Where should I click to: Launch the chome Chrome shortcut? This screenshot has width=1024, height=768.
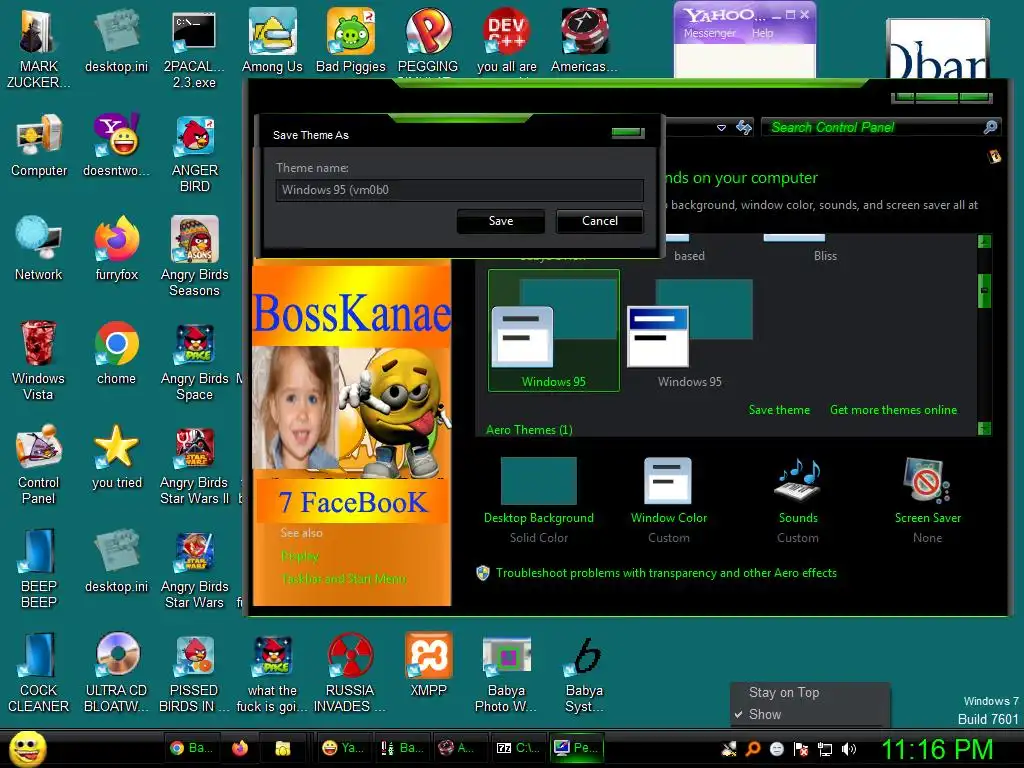pos(116,353)
